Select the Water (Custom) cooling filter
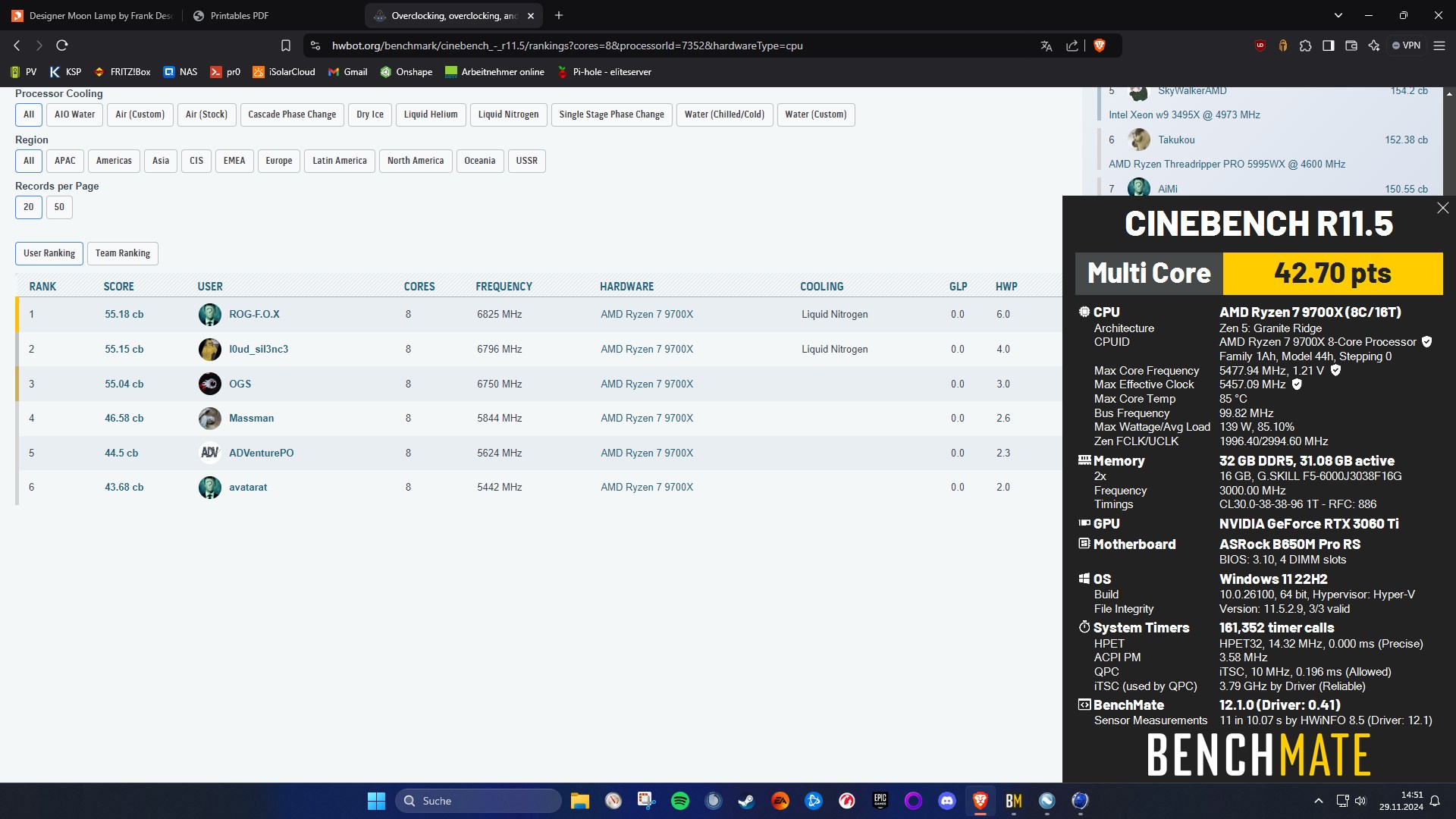Image resolution: width=1456 pixels, height=819 pixels. (816, 115)
